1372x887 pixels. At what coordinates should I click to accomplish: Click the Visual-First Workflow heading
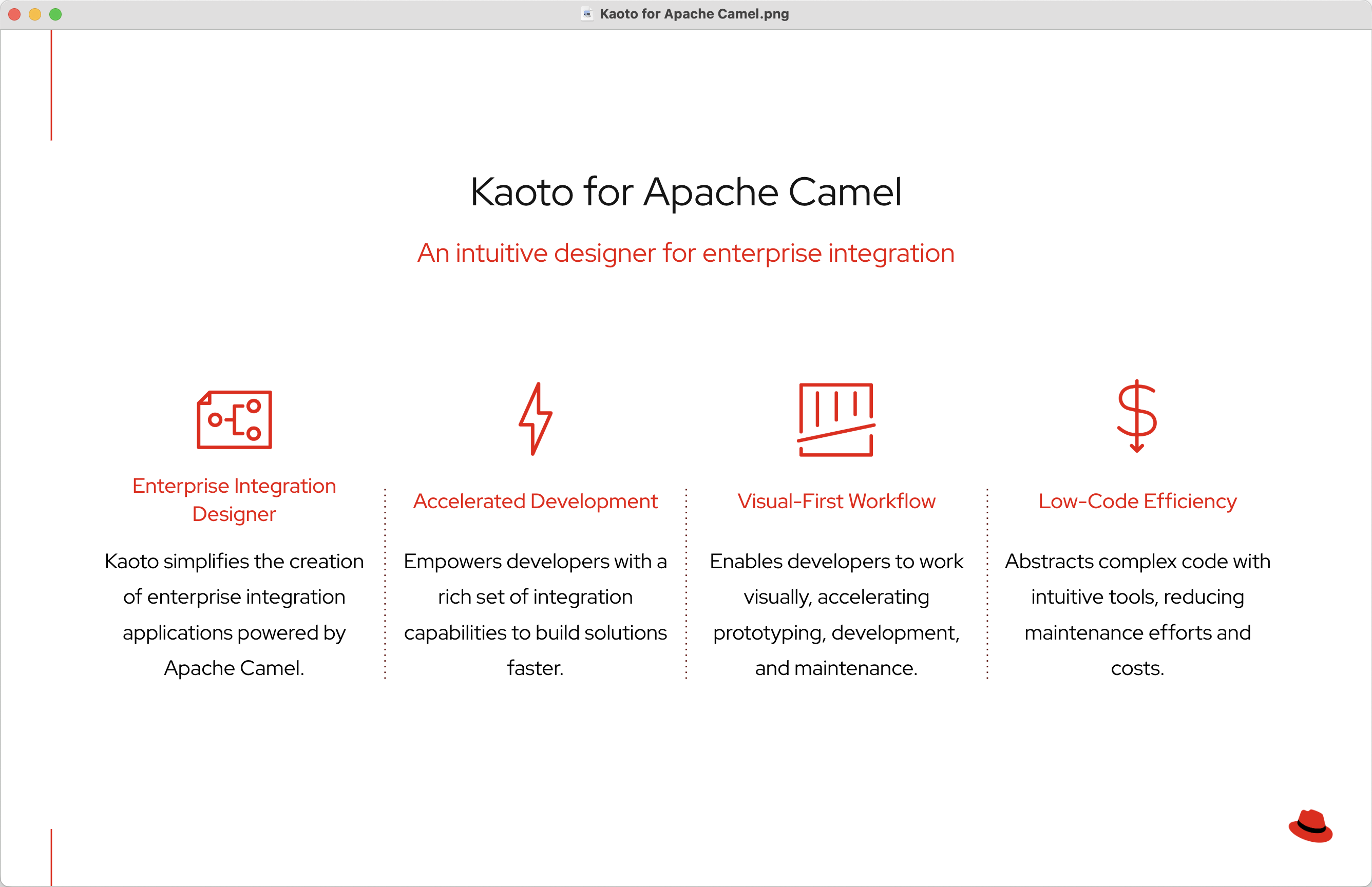pyautogui.click(x=836, y=501)
